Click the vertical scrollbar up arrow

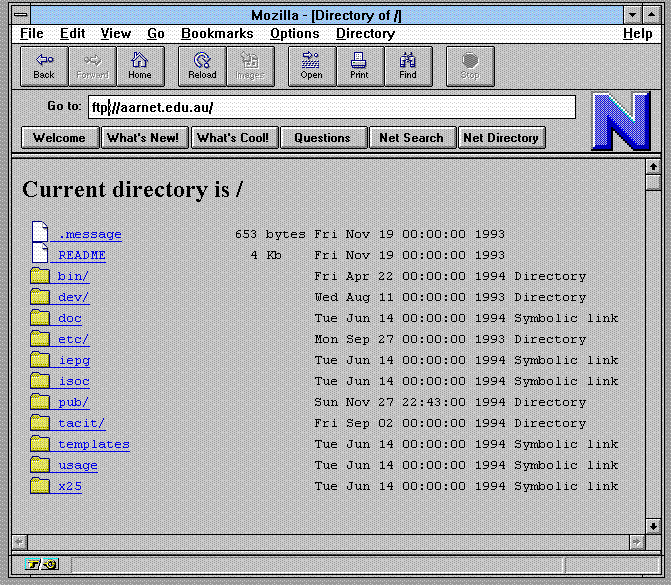coord(653,166)
